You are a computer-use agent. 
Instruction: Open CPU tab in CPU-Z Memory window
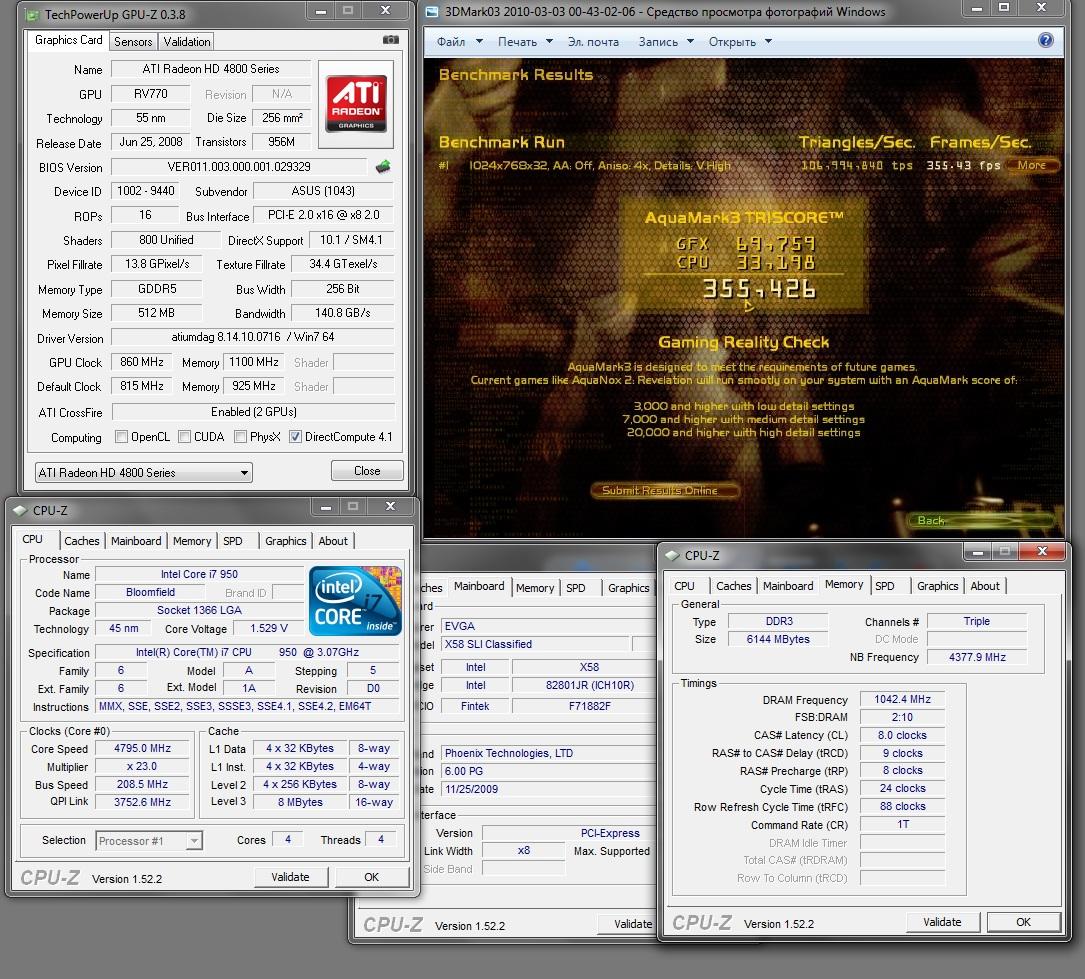(684, 586)
